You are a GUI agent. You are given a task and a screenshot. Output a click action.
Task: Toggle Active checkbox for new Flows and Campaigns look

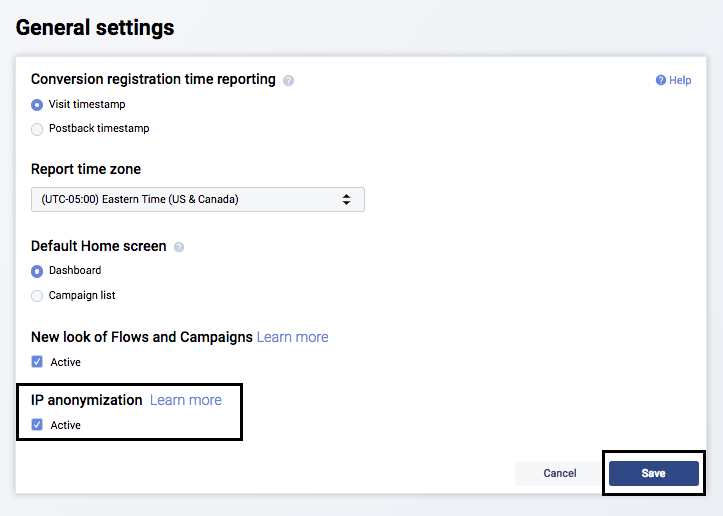click(x=37, y=362)
